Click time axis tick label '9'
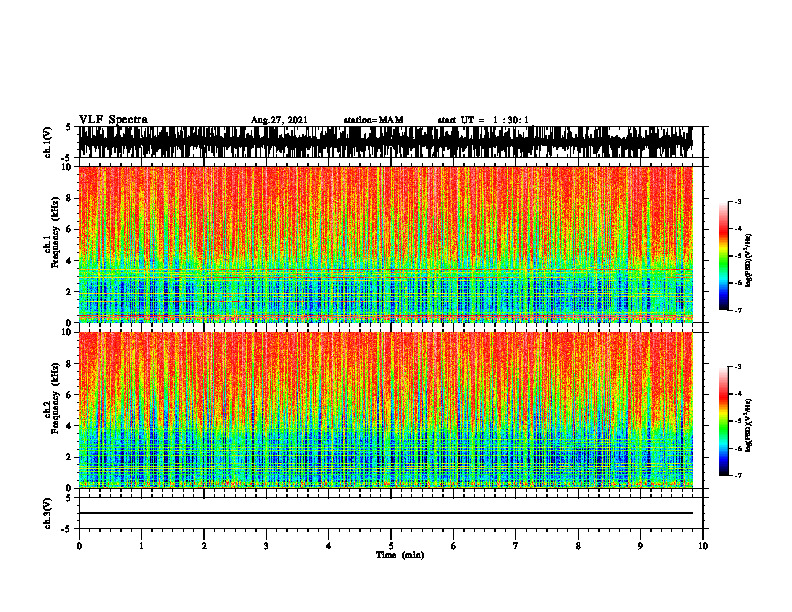792x612 pixels. point(640,546)
